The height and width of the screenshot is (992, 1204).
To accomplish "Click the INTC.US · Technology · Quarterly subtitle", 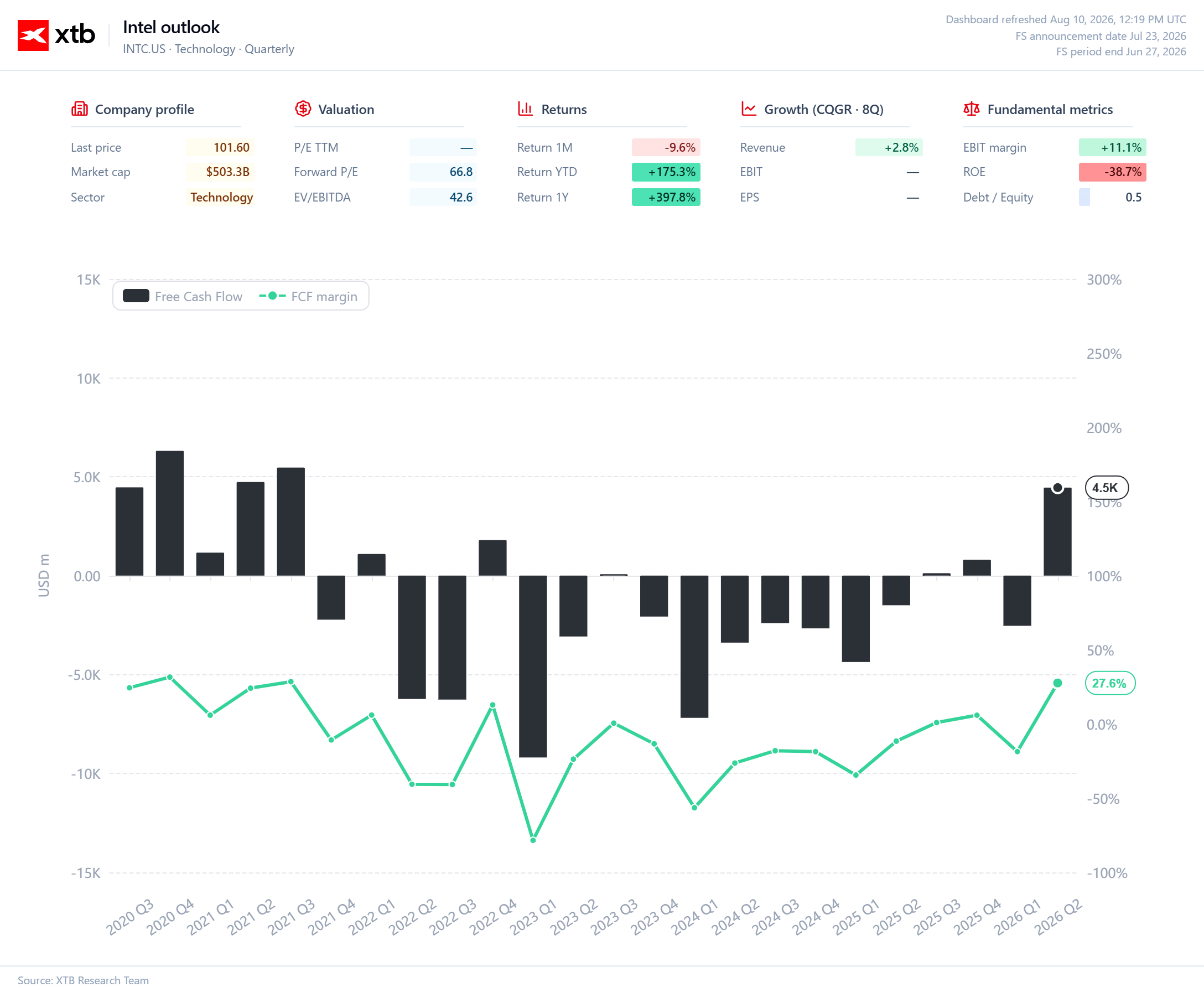I will pyautogui.click(x=209, y=49).
